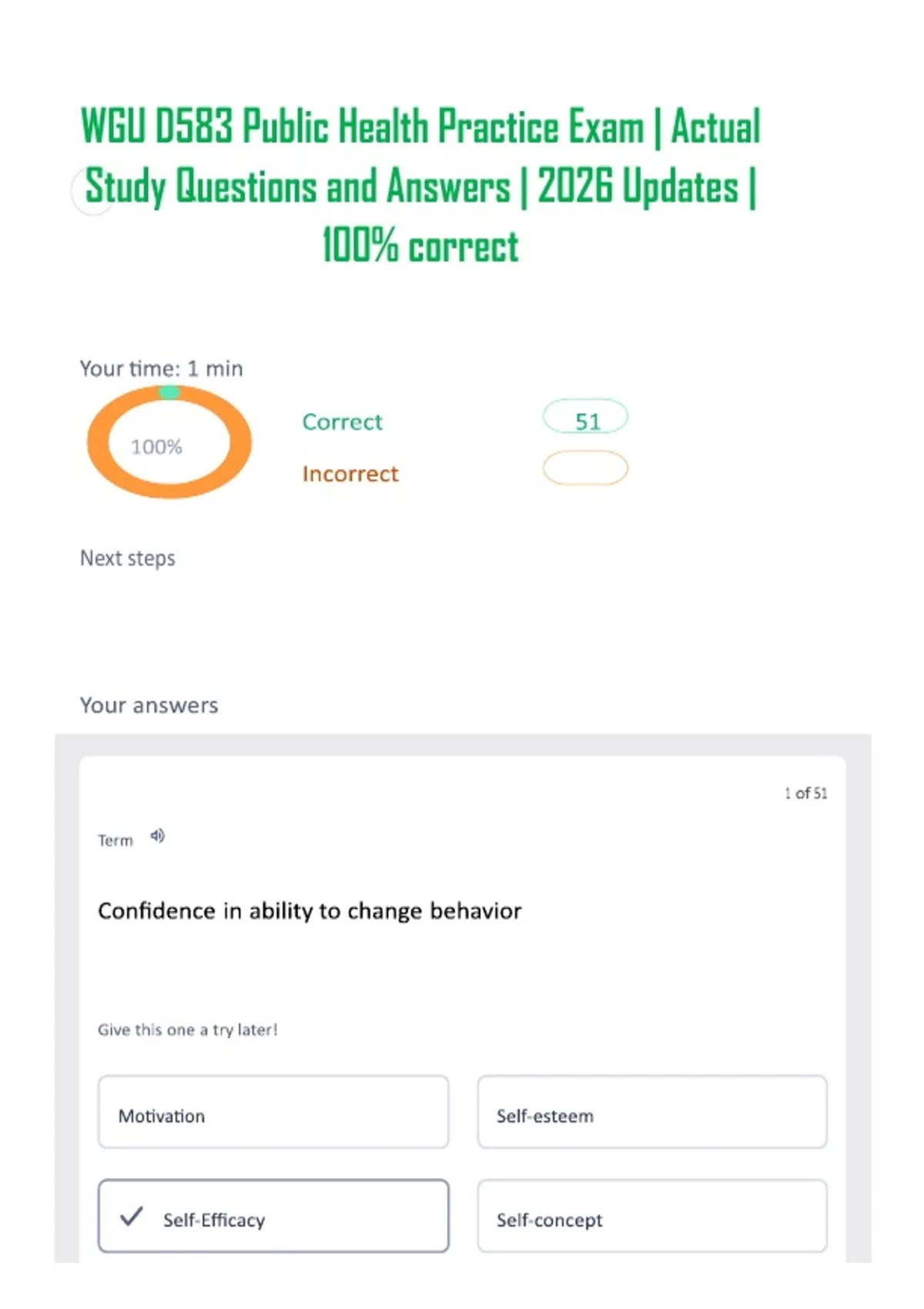
Task: Click the Correct label
Action: pyautogui.click(x=342, y=422)
